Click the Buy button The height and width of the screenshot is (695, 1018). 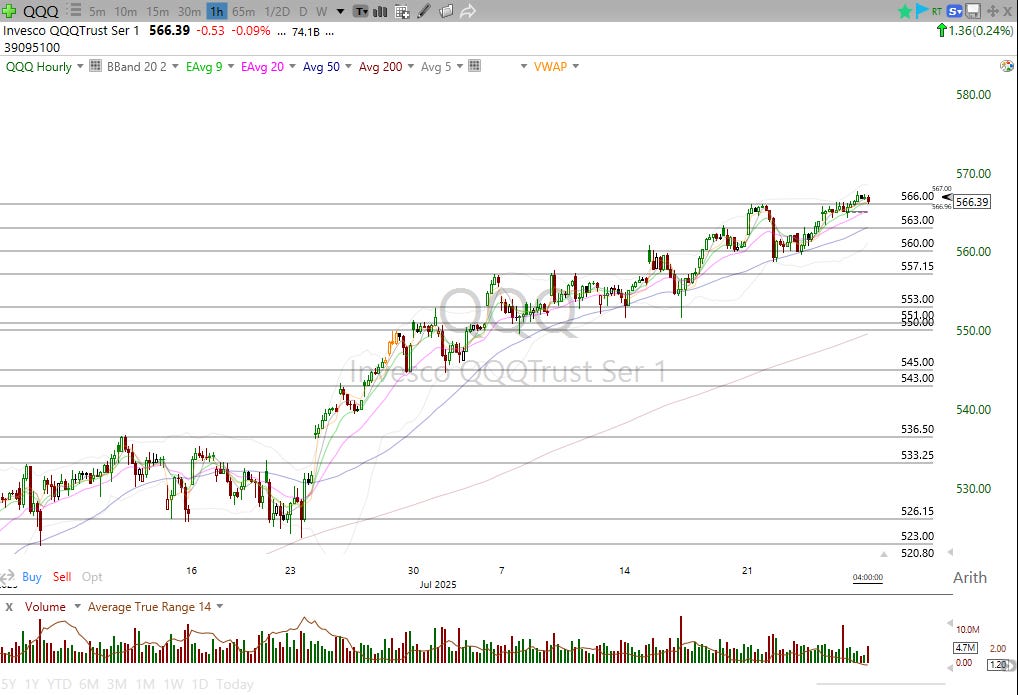click(x=31, y=577)
